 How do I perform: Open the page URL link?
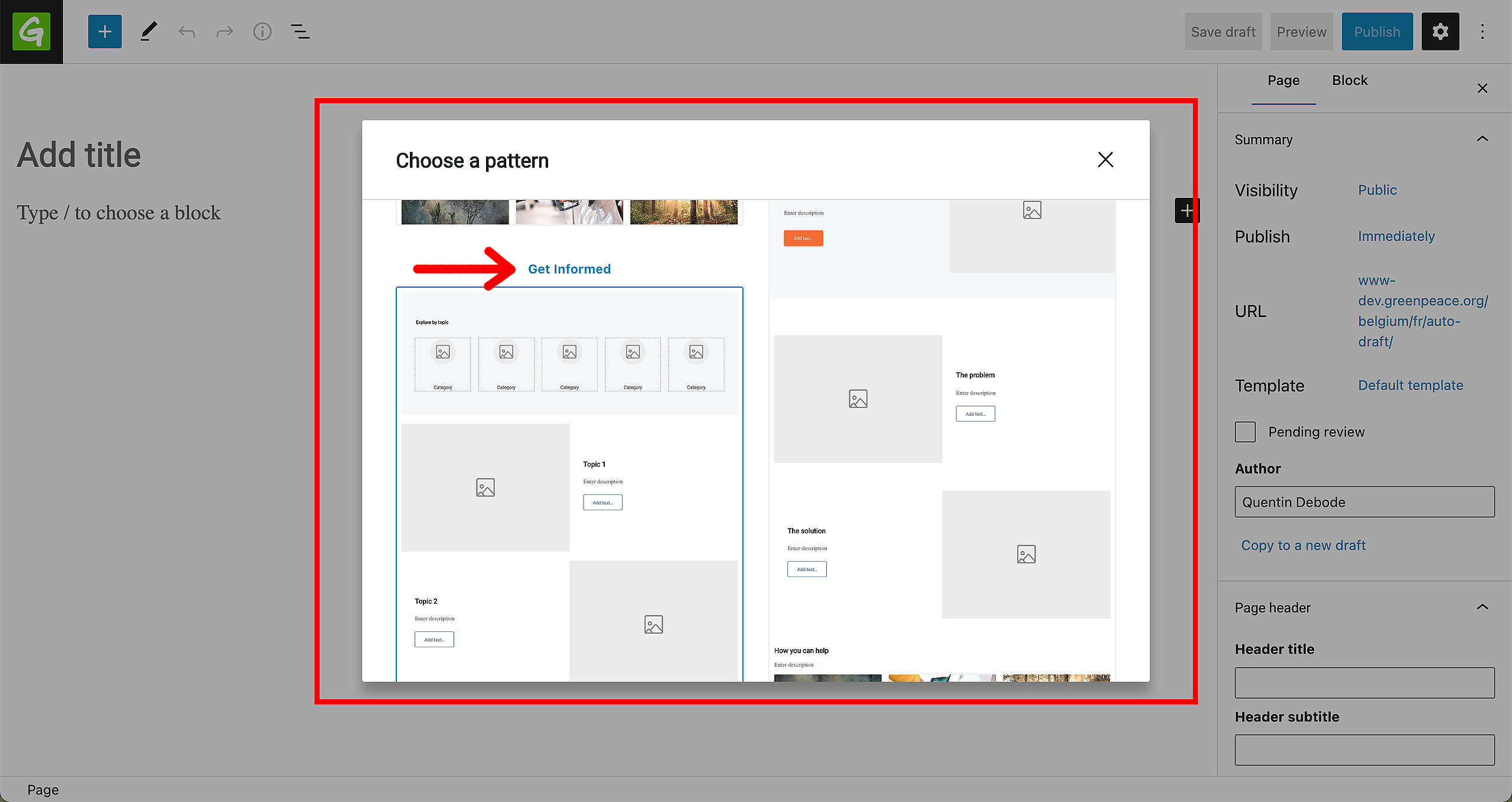tap(1423, 311)
